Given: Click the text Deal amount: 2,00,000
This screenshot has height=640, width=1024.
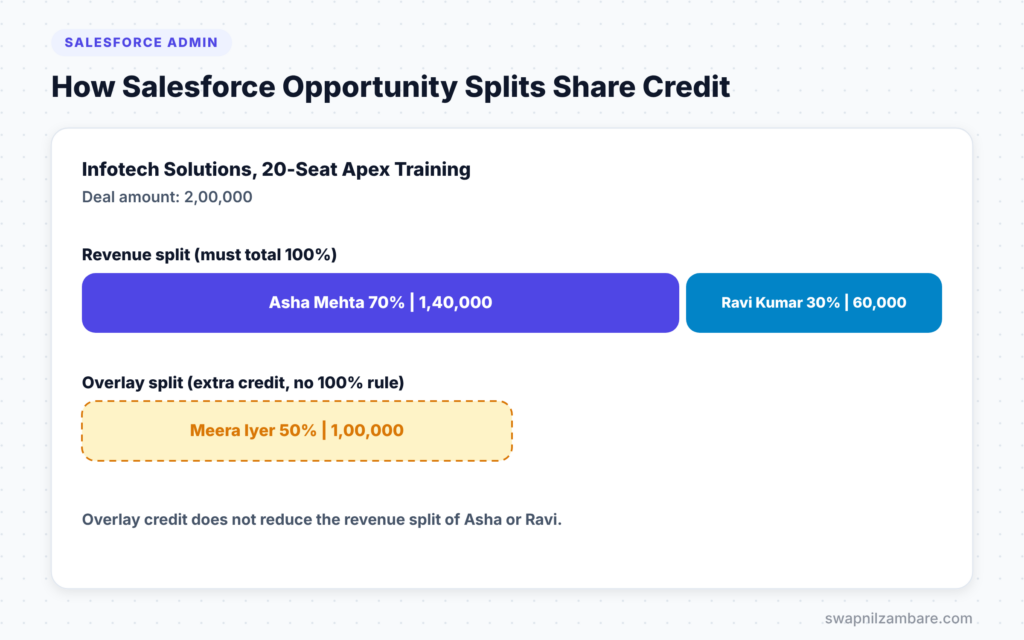Looking at the screenshot, I should coord(167,197).
